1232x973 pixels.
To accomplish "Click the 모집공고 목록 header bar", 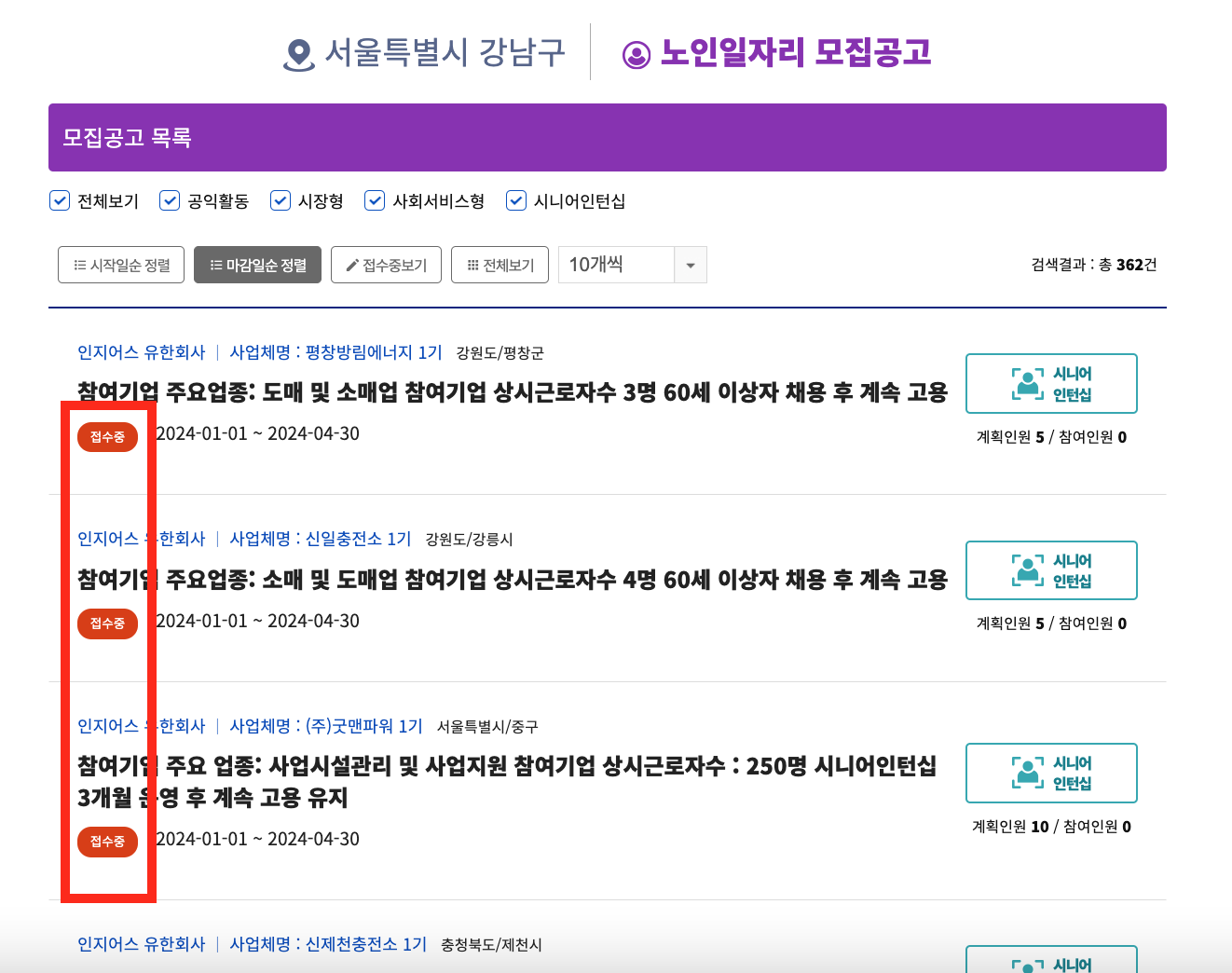I will click(608, 137).
